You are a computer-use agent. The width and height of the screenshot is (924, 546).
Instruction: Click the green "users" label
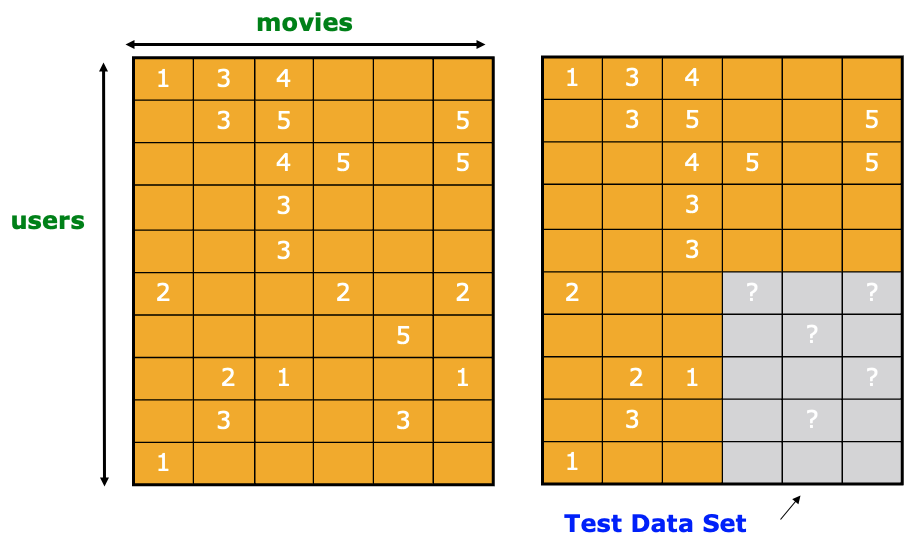[48, 221]
